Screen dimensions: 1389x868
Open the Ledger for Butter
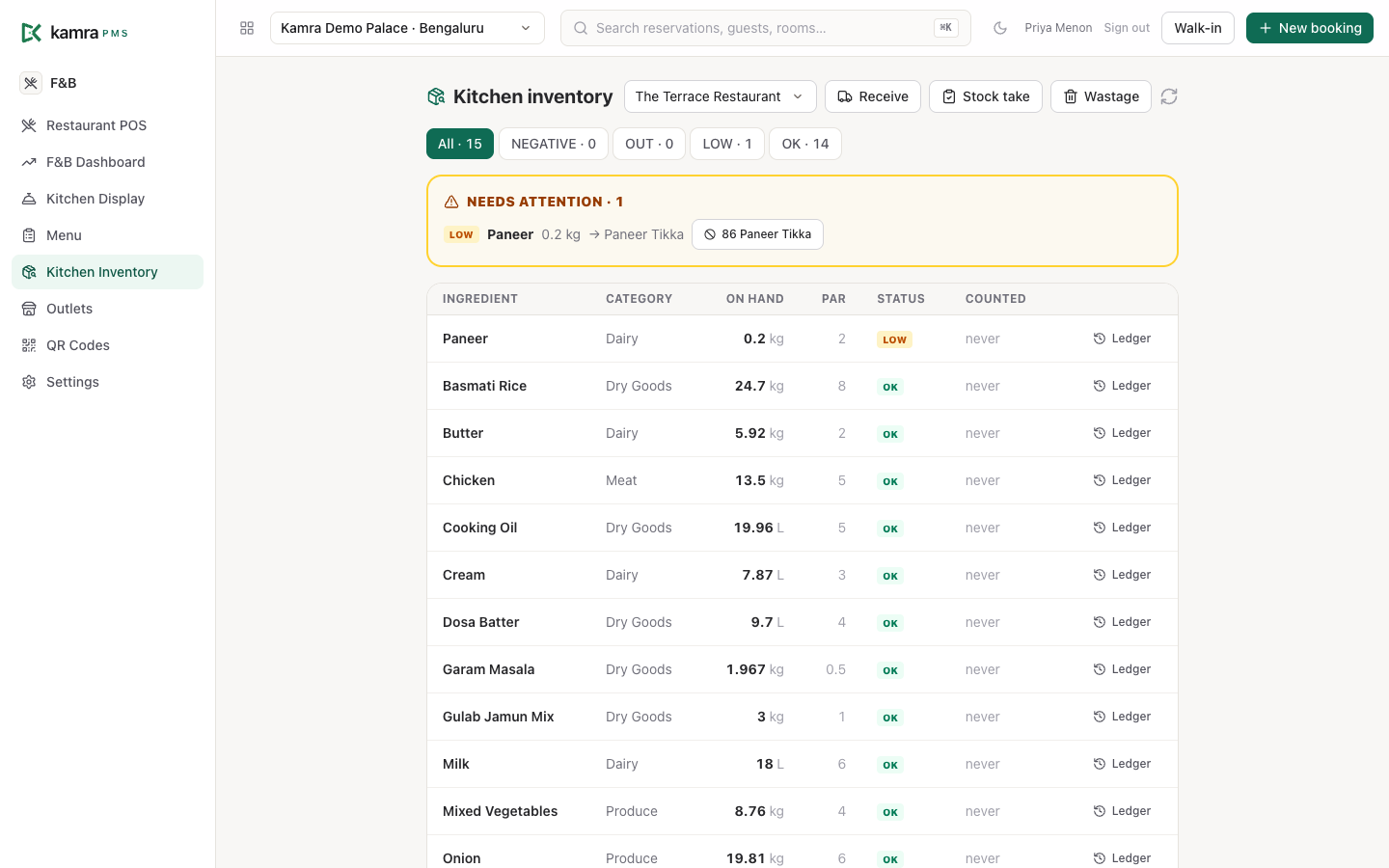coord(1122,433)
